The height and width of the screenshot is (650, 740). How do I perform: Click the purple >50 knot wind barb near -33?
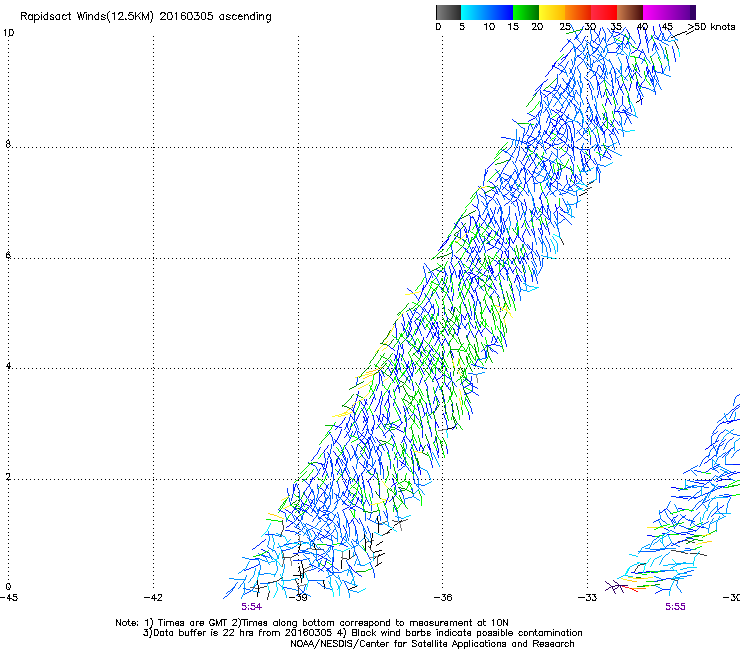point(615,587)
